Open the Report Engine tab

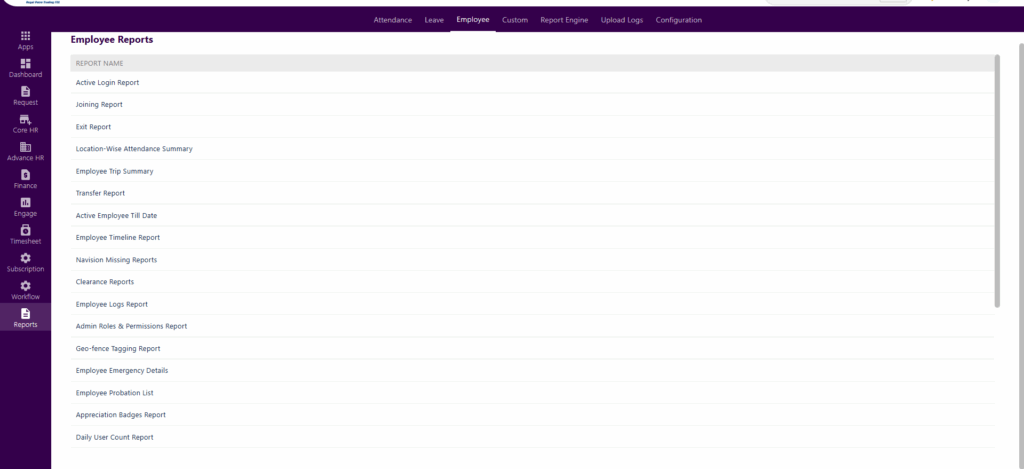pos(564,20)
